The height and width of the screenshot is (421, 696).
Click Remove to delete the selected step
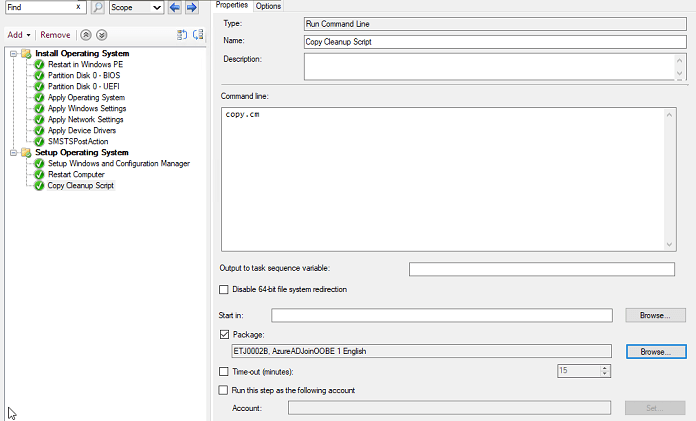(55, 34)
